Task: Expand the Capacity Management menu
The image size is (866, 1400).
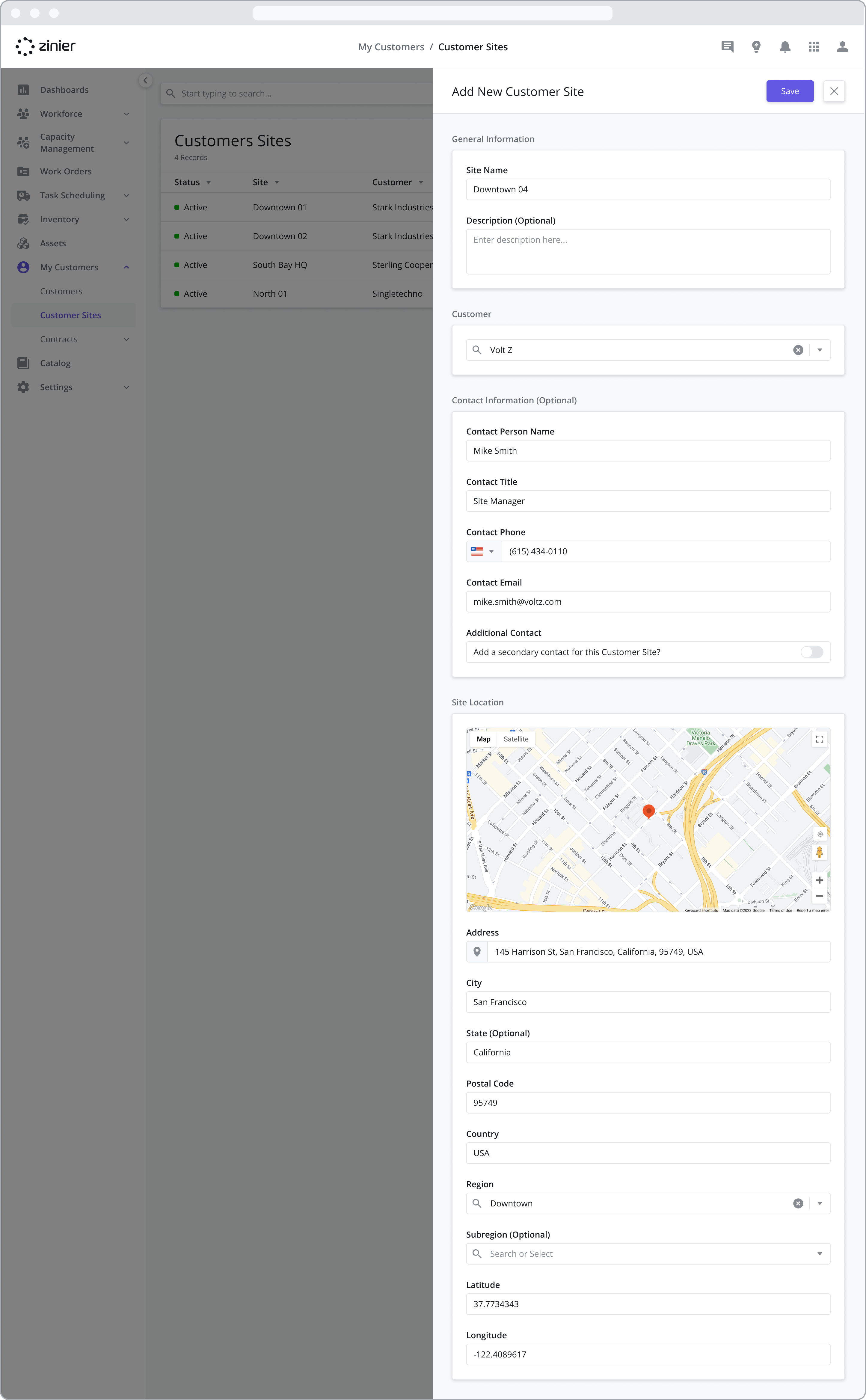Action: [x=126, y=143]
